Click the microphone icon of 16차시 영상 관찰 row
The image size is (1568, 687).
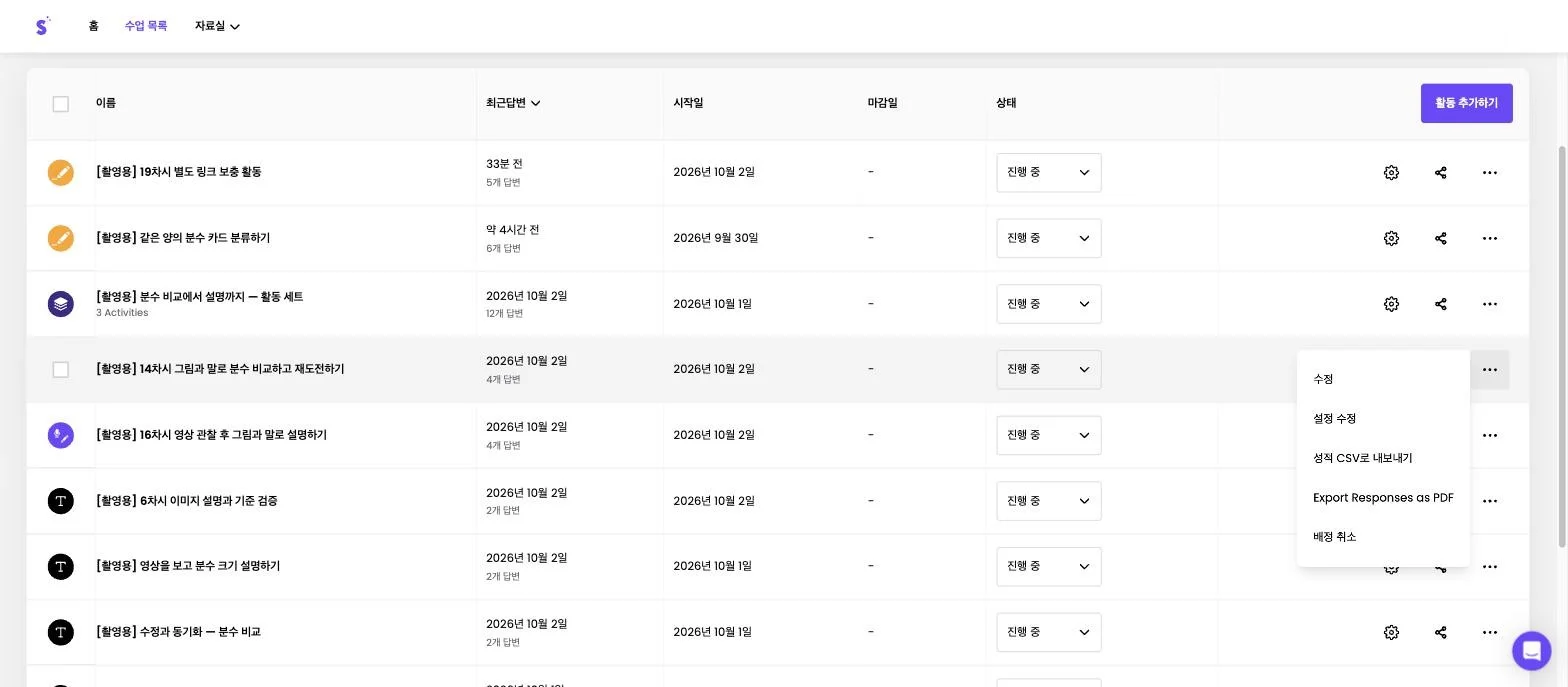tap(61, 436)
